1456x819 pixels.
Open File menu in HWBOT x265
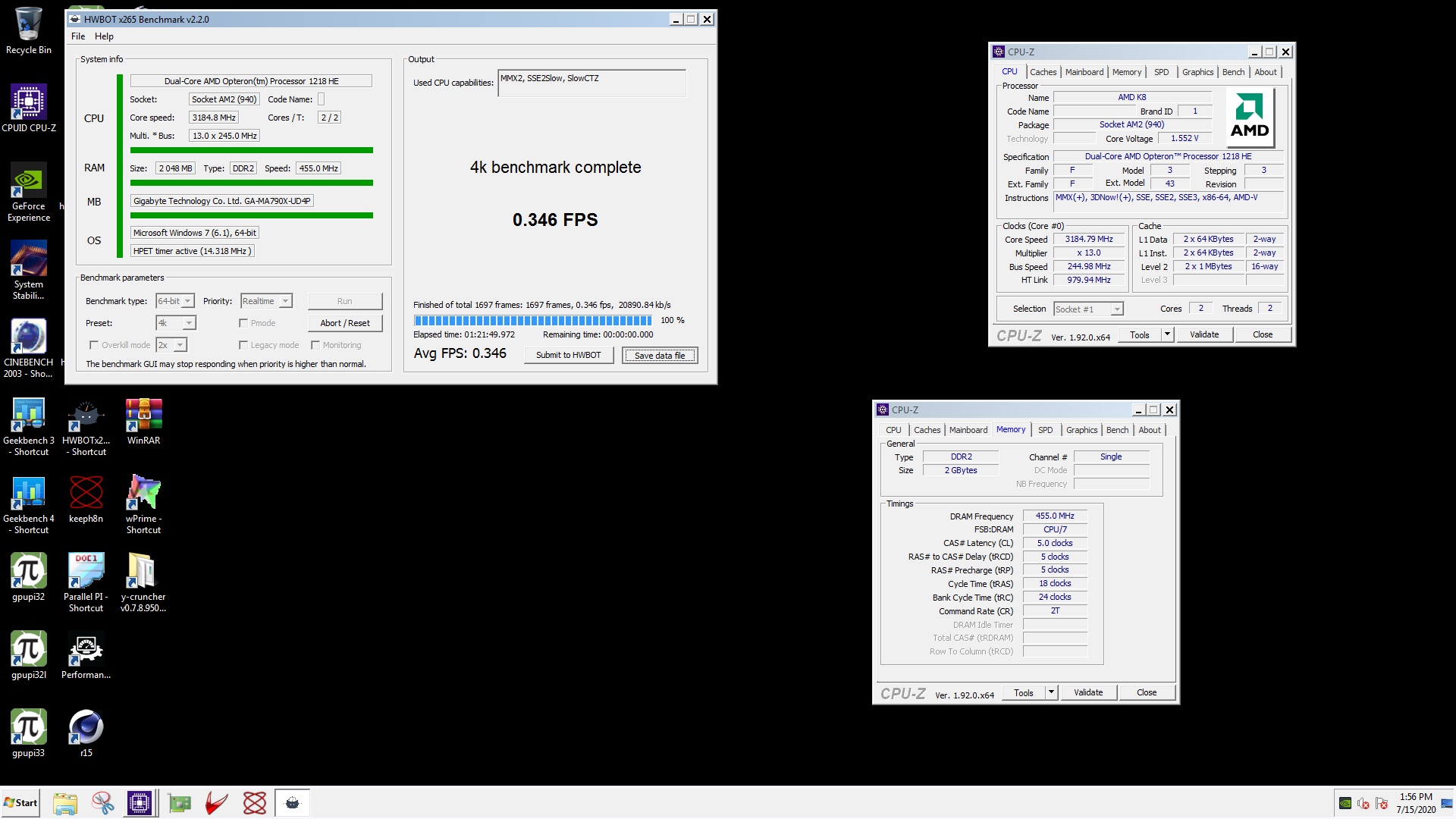78,36
